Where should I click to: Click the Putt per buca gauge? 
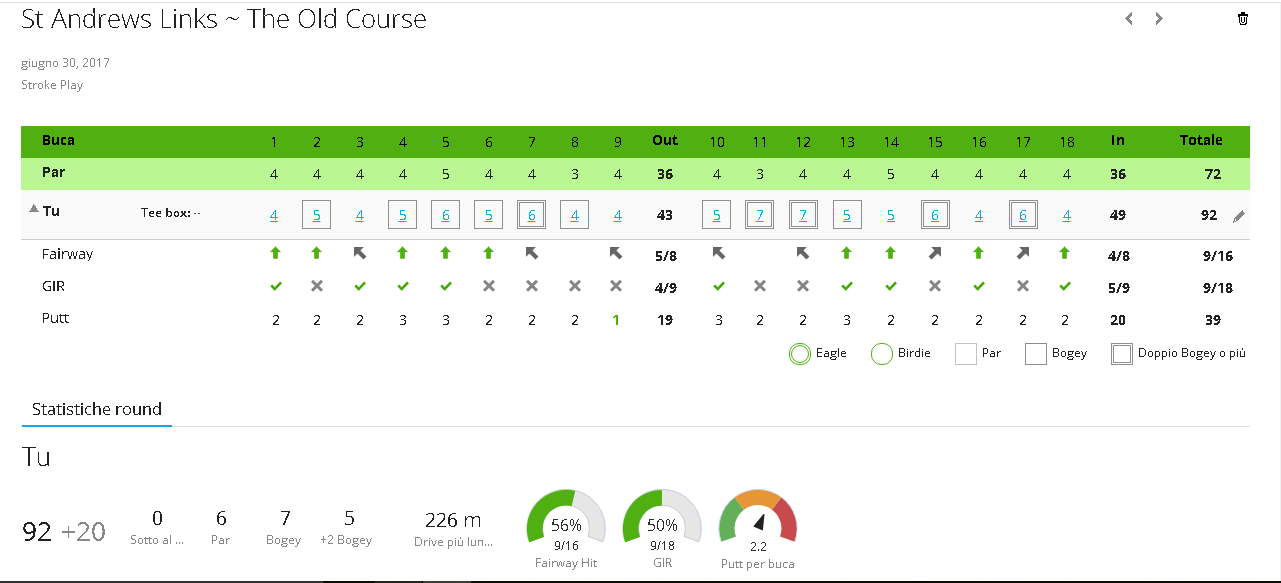pos(758,525)
